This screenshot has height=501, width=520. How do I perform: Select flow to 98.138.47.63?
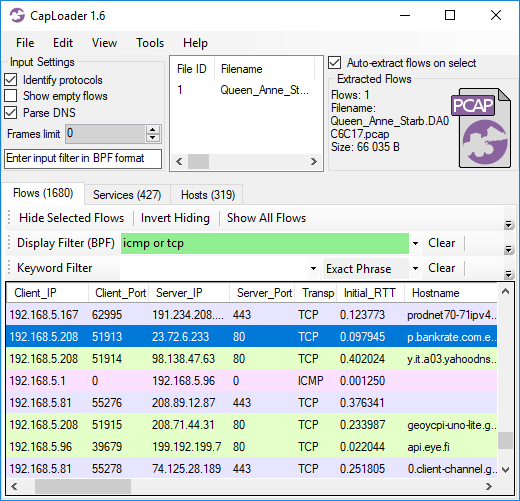click(x=252, y=359)
